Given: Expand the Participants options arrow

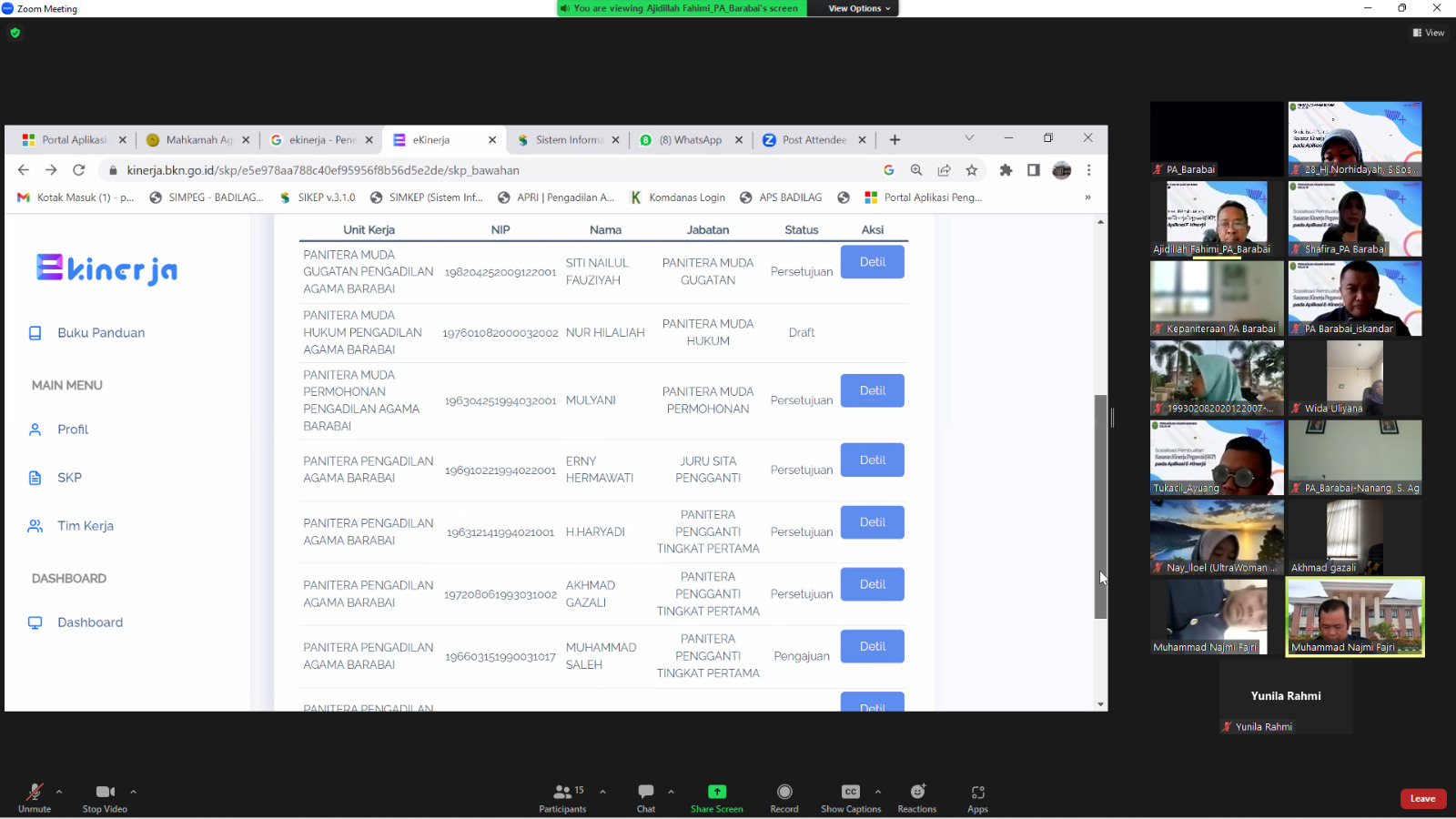Looking at the screenshot, I should pos(602,792).
